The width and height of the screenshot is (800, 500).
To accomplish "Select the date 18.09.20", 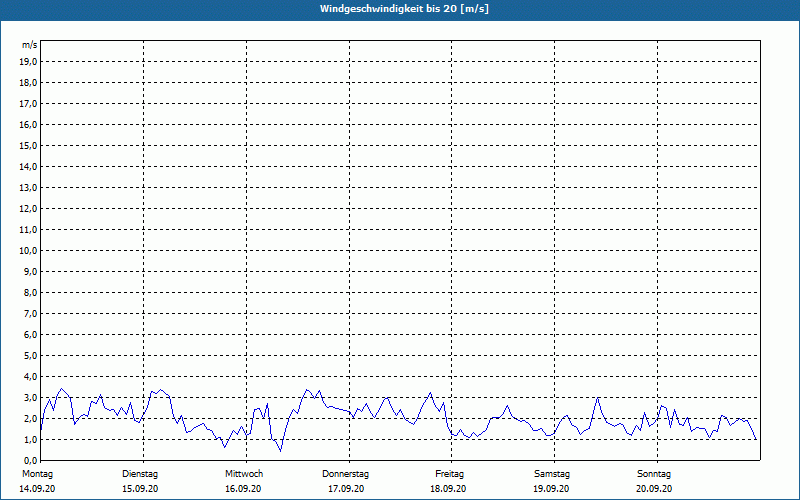I will [x=448, y=489].
